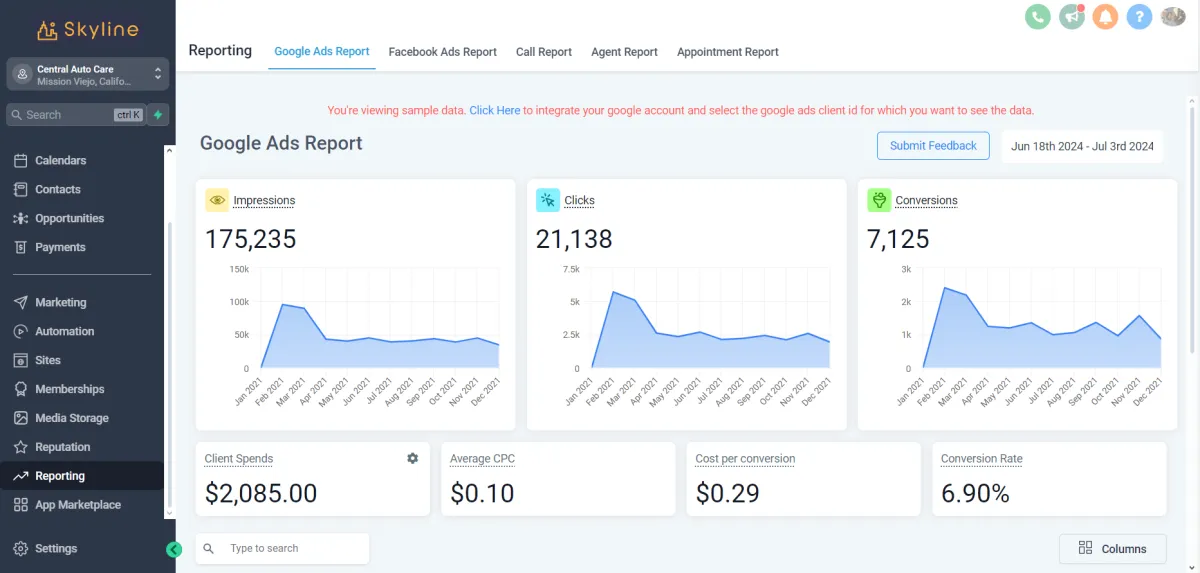Click the 175,235 impressions value

[251, 239]
